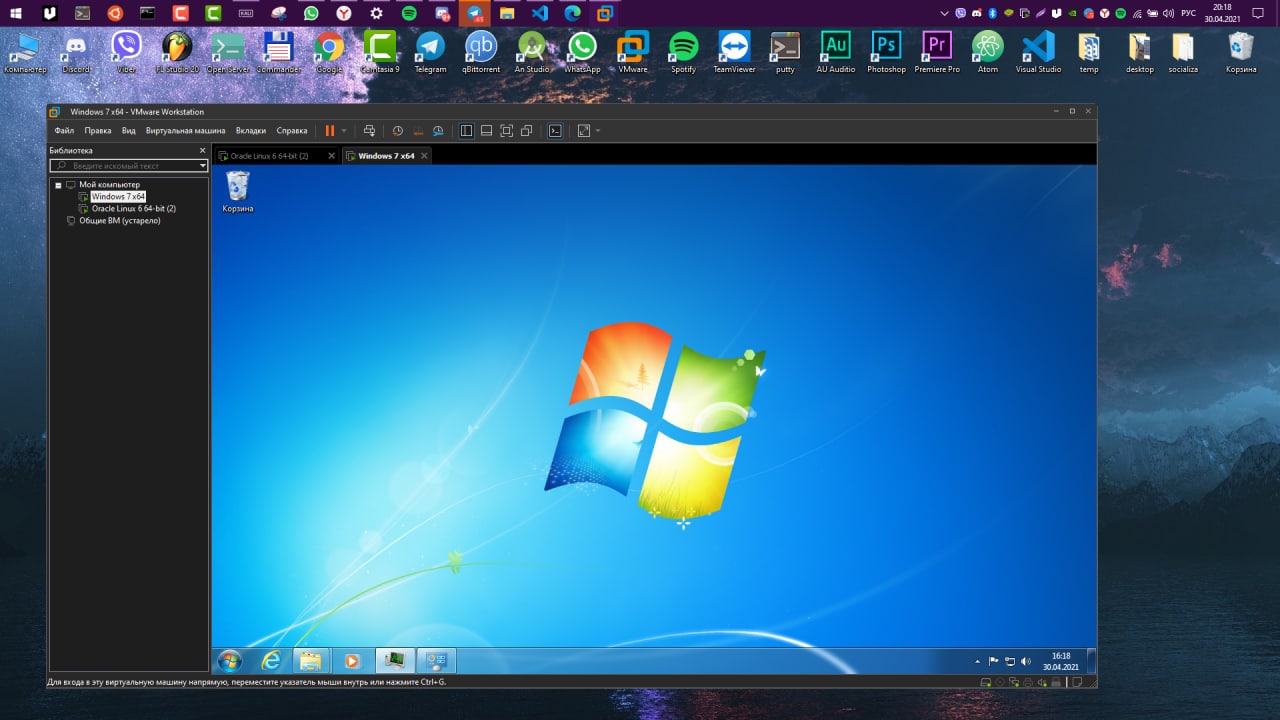This screenshot has height=720, width=1280.
Task: Open the power options dropdown arrow
Action: tap(344, 131)
